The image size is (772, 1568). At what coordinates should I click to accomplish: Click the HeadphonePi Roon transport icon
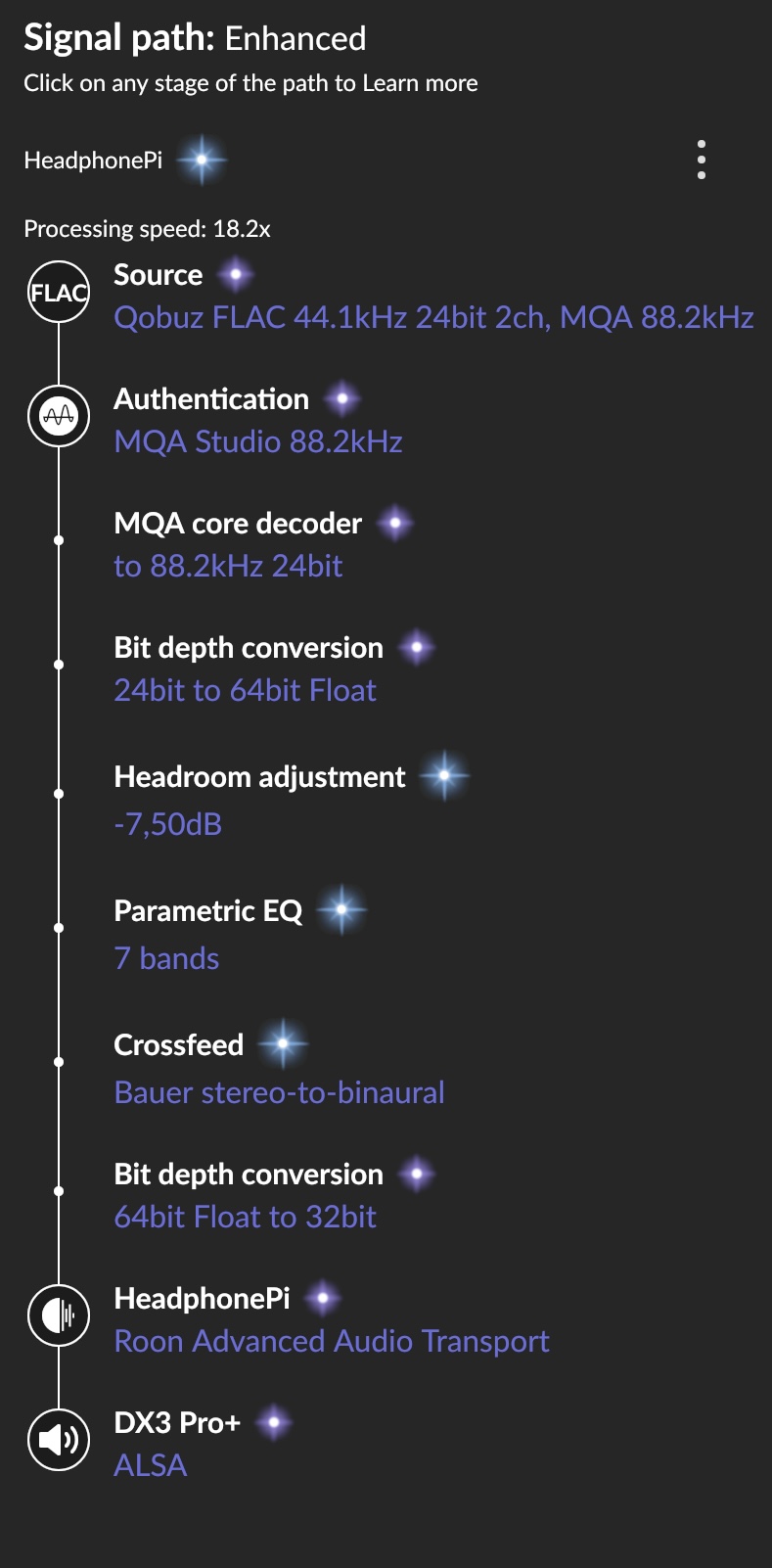point(59,1314)
